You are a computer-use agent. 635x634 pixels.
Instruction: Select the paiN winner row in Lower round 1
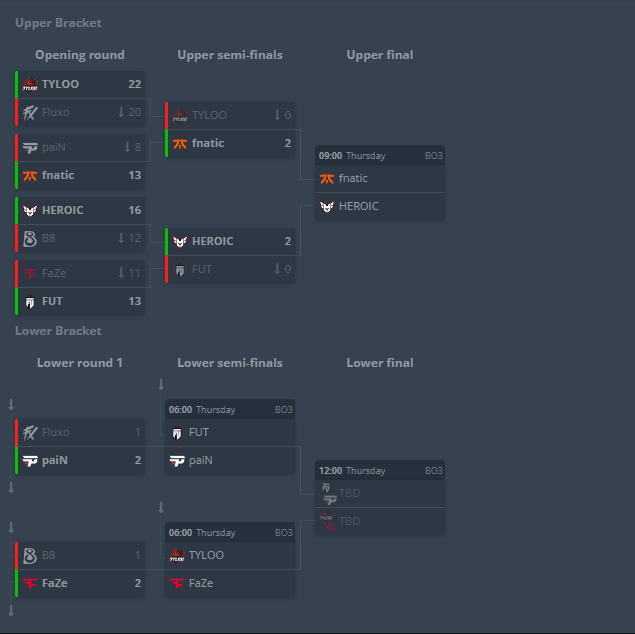[x=81, y=461]
